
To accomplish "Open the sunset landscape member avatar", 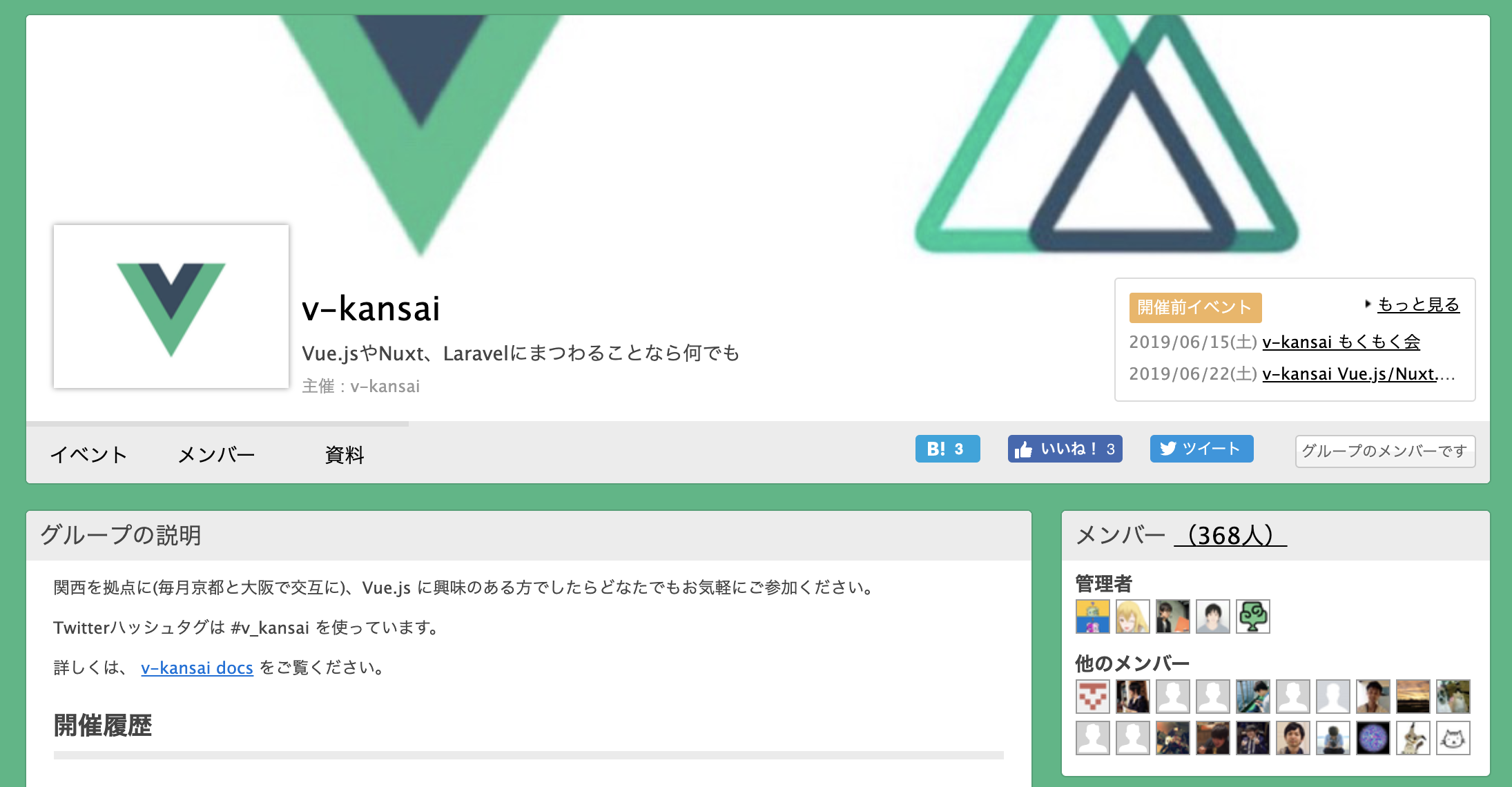I will point(1413,697).
